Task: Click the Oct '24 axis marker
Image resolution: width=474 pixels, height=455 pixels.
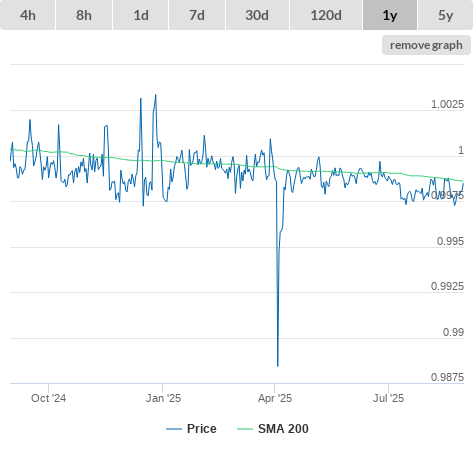Action: click(x=48, y=398)
